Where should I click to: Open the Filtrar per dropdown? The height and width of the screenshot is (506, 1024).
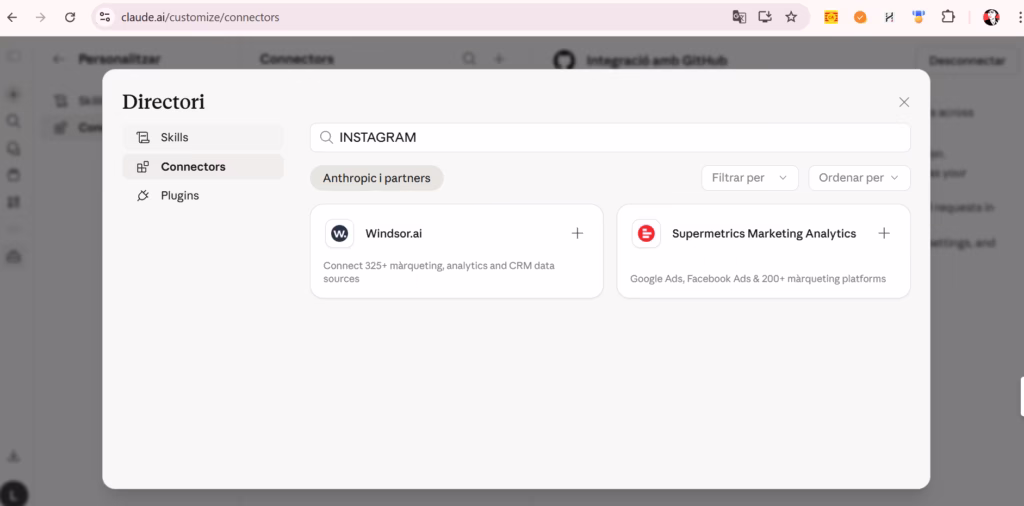pos(750,178)
